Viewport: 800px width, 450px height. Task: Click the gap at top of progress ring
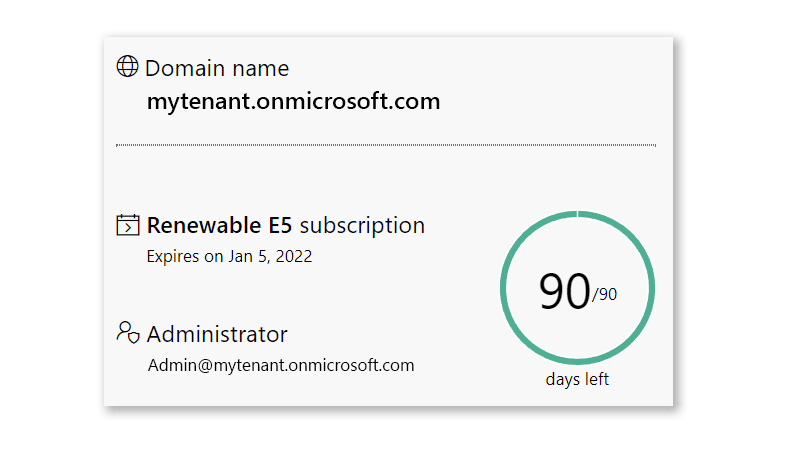(578, 213)
